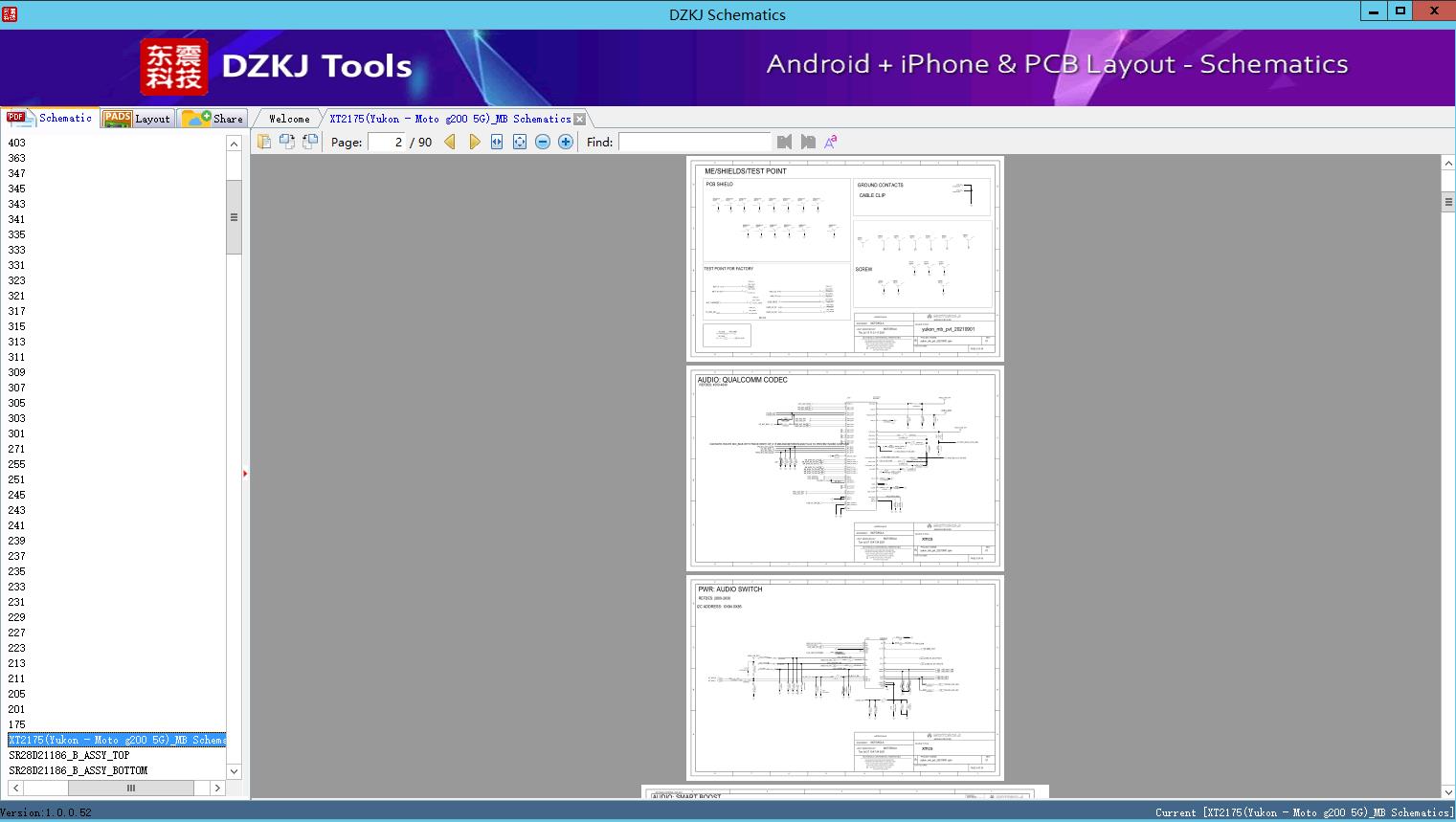Viewport: 1456px width, 822px height.
Task: Select list item 363
Action: point(17,158)
